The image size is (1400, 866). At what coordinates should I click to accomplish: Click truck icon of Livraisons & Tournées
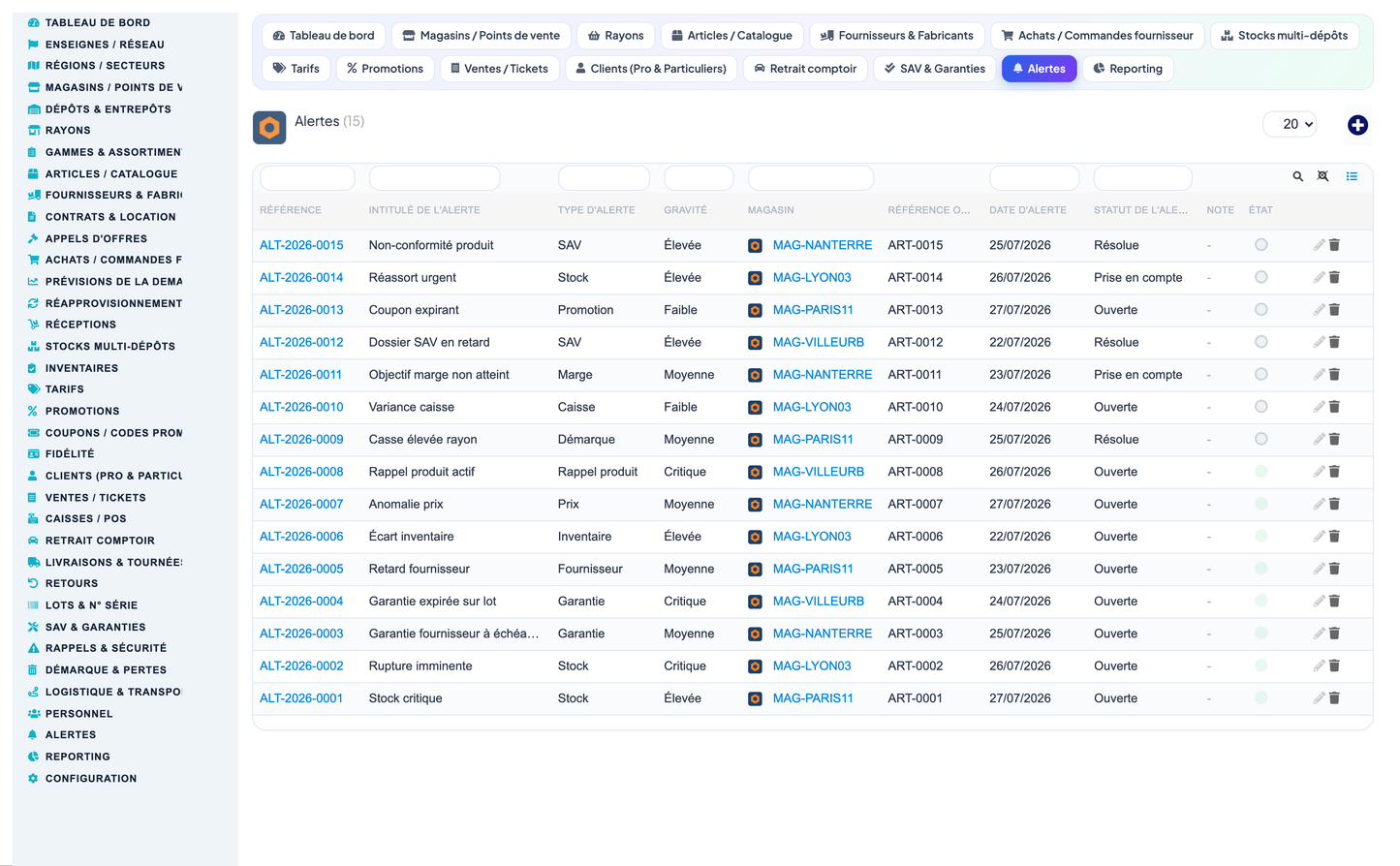pos(33,562)
